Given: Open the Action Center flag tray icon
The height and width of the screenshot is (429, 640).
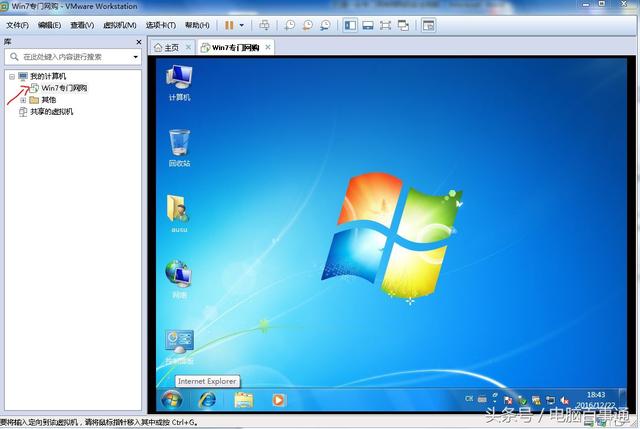Looking at the screenshot, I should pyautogui.click(x=508, y=400).
